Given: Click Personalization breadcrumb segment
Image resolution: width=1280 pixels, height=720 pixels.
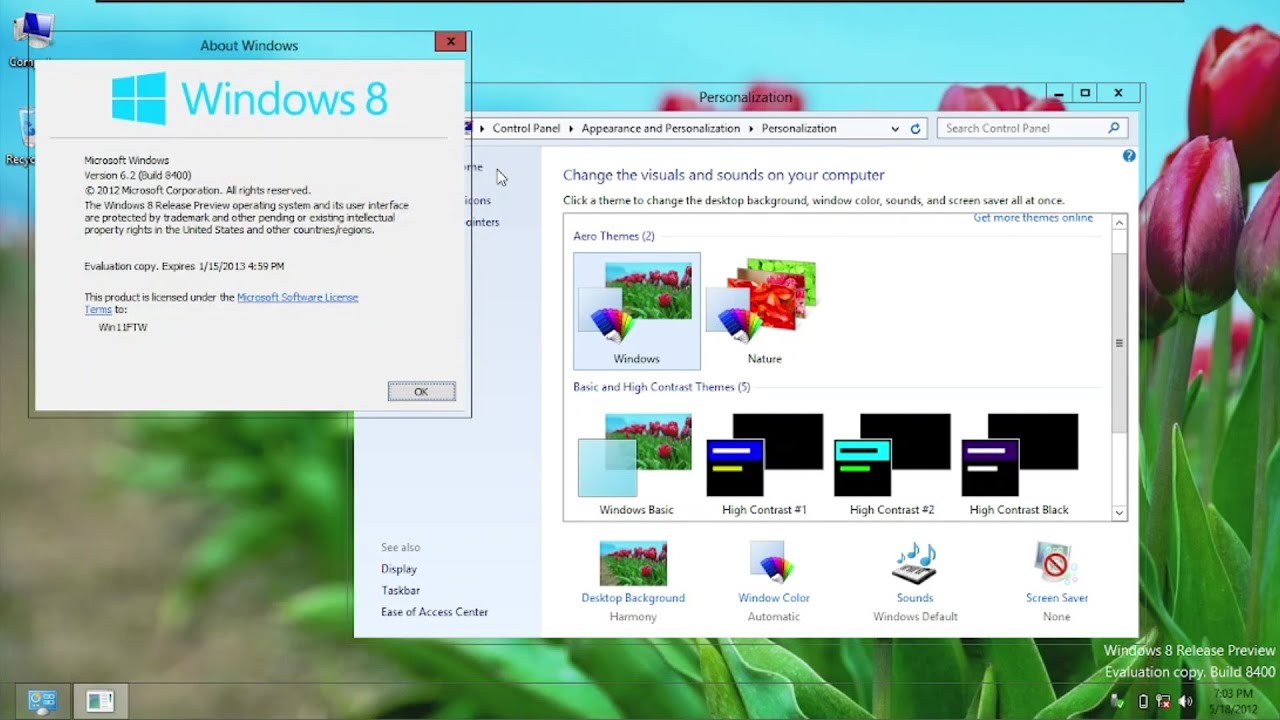Looking at the screenshot, I should [x=799, y=129].
